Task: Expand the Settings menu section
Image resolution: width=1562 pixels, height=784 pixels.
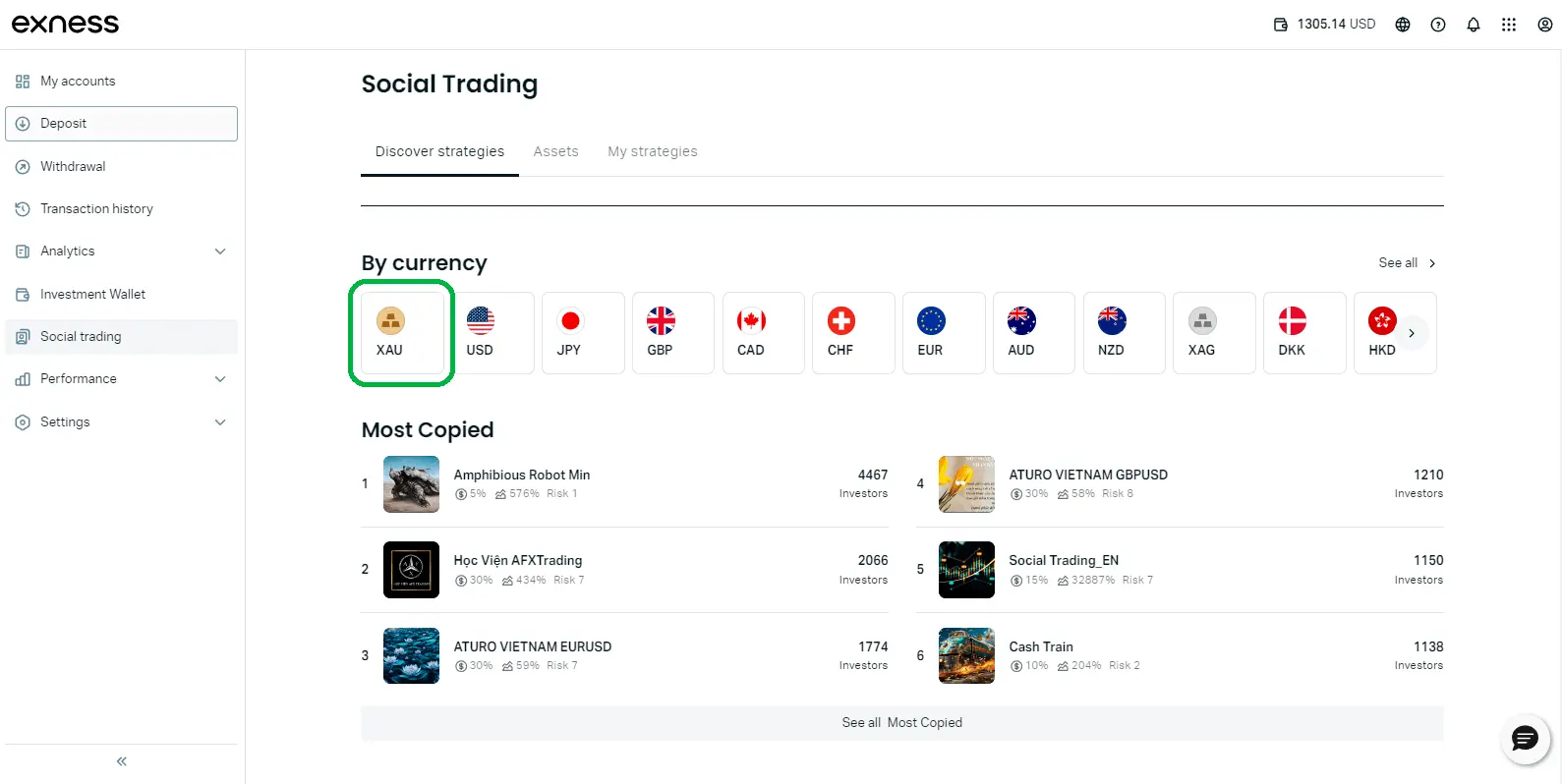Action: point(121,422)
